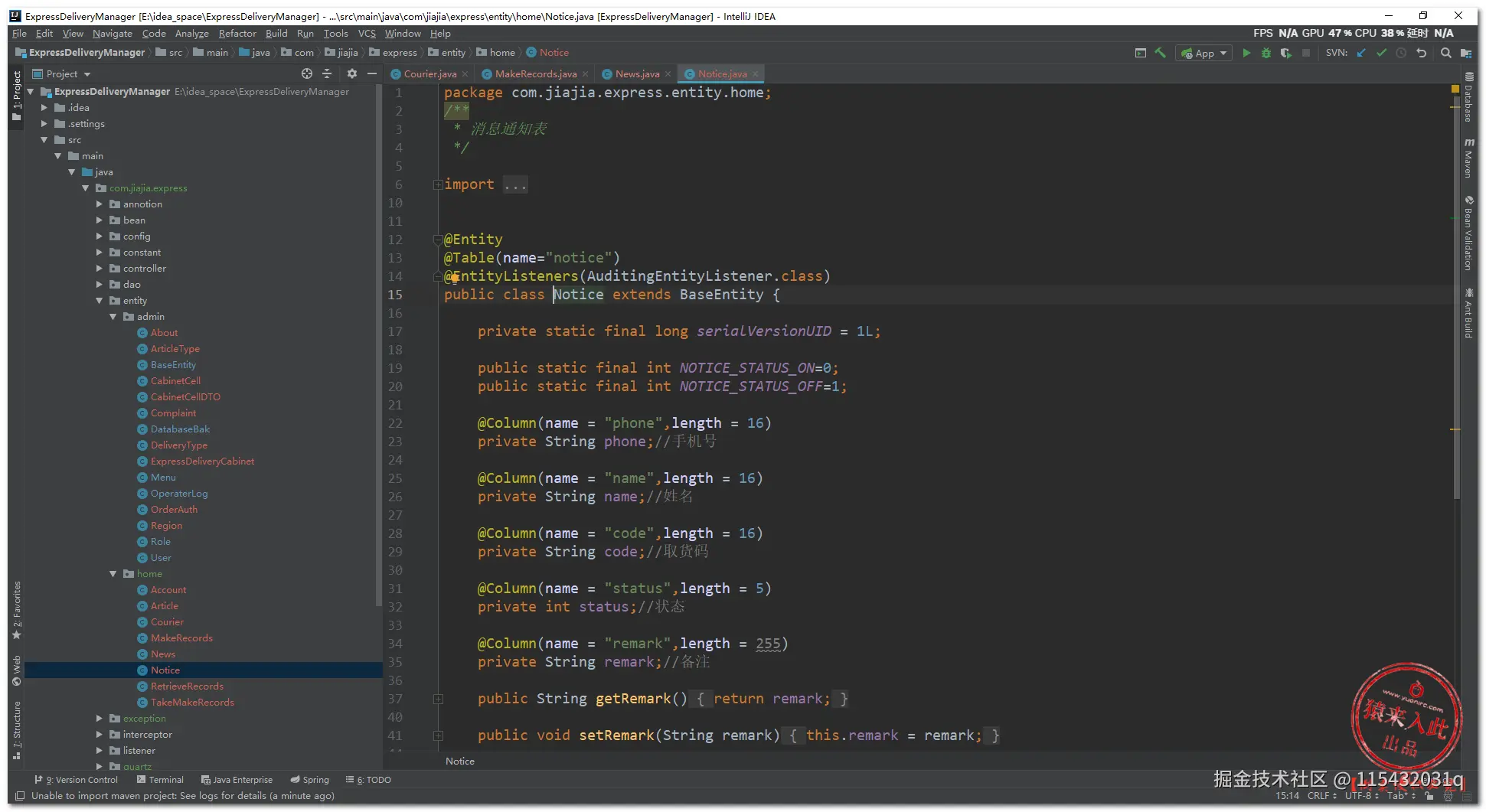Click the SVN Update Project arrow
The height and width of the screenshot is (812, 1486).
[x=1361, y=53]
